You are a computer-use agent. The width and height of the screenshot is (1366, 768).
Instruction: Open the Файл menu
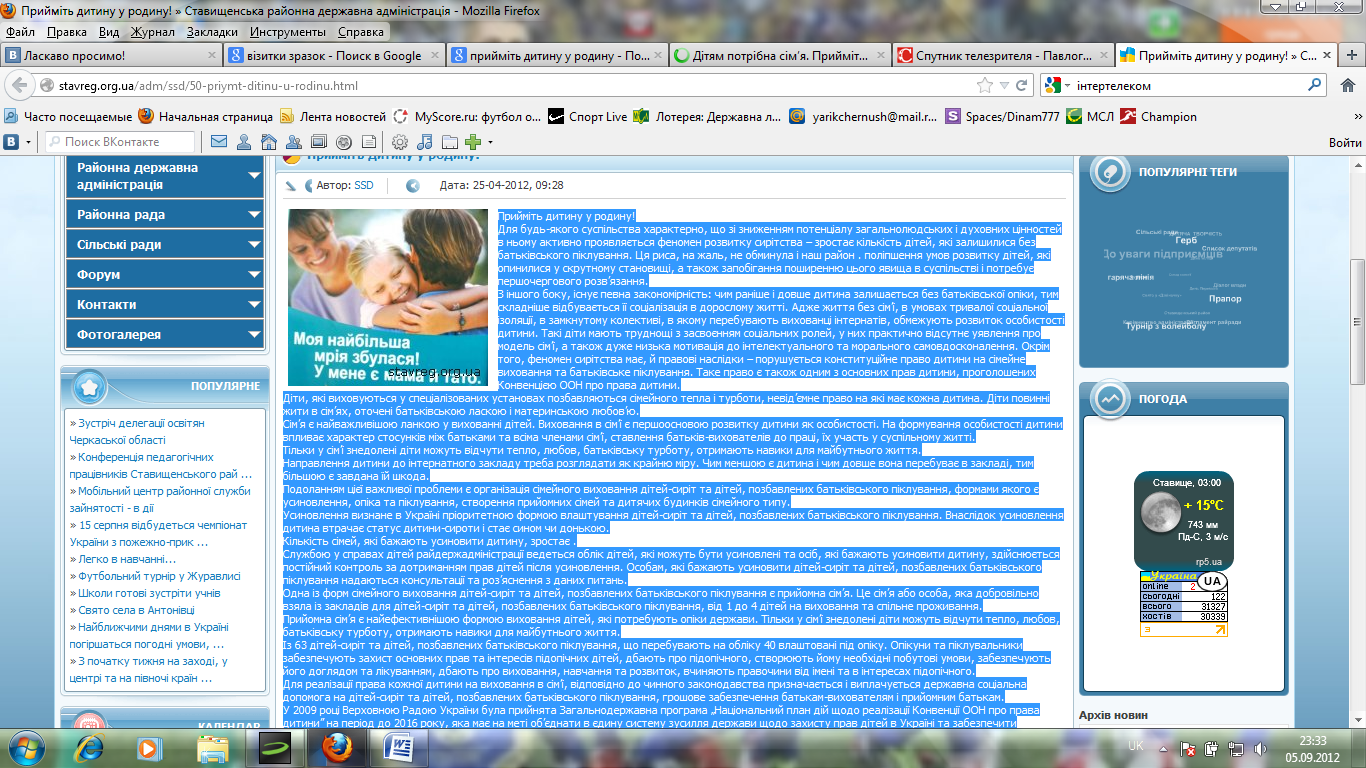(x=21, y=32)
